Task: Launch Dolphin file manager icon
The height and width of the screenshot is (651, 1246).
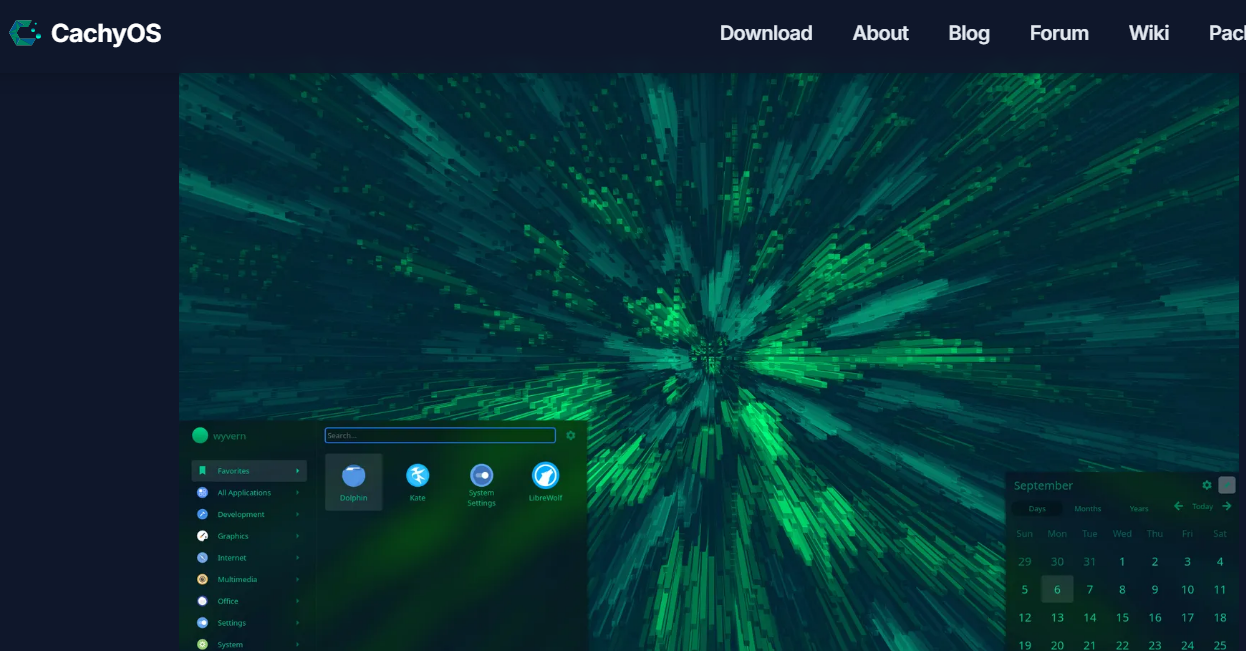Action: [353, 475]
